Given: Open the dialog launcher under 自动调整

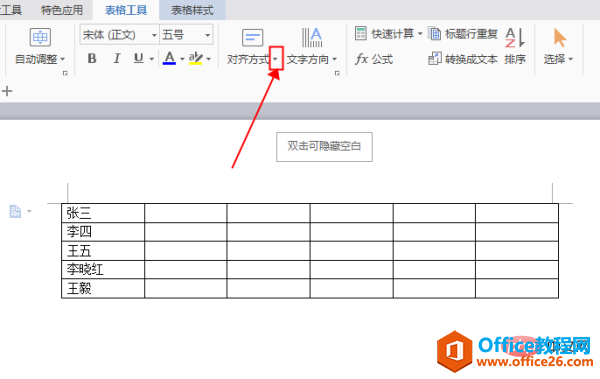Looking at the screenshot, I should (x=65, y=73).
